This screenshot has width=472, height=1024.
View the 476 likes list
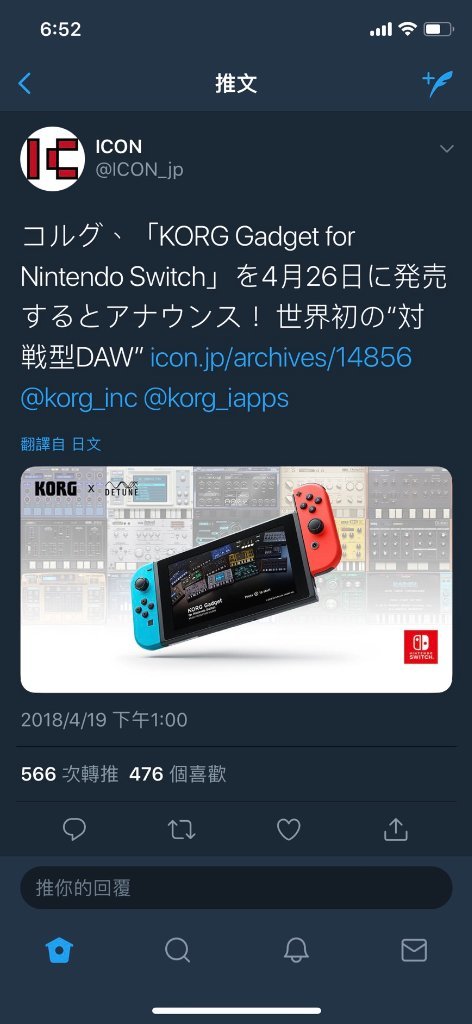pos(178,775)
